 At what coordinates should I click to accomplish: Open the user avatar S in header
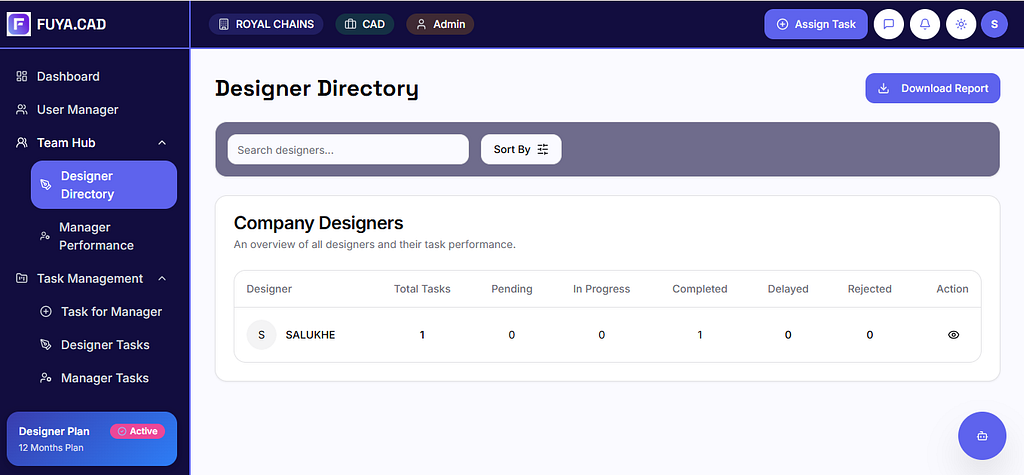994,24
